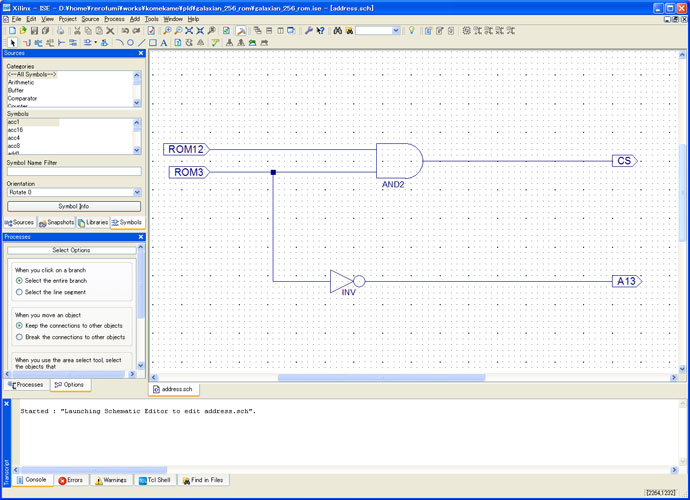Screen dimensions: 690x500
Task: Select the AND2 gate on schematic
Action: click(x=399, y=161)
